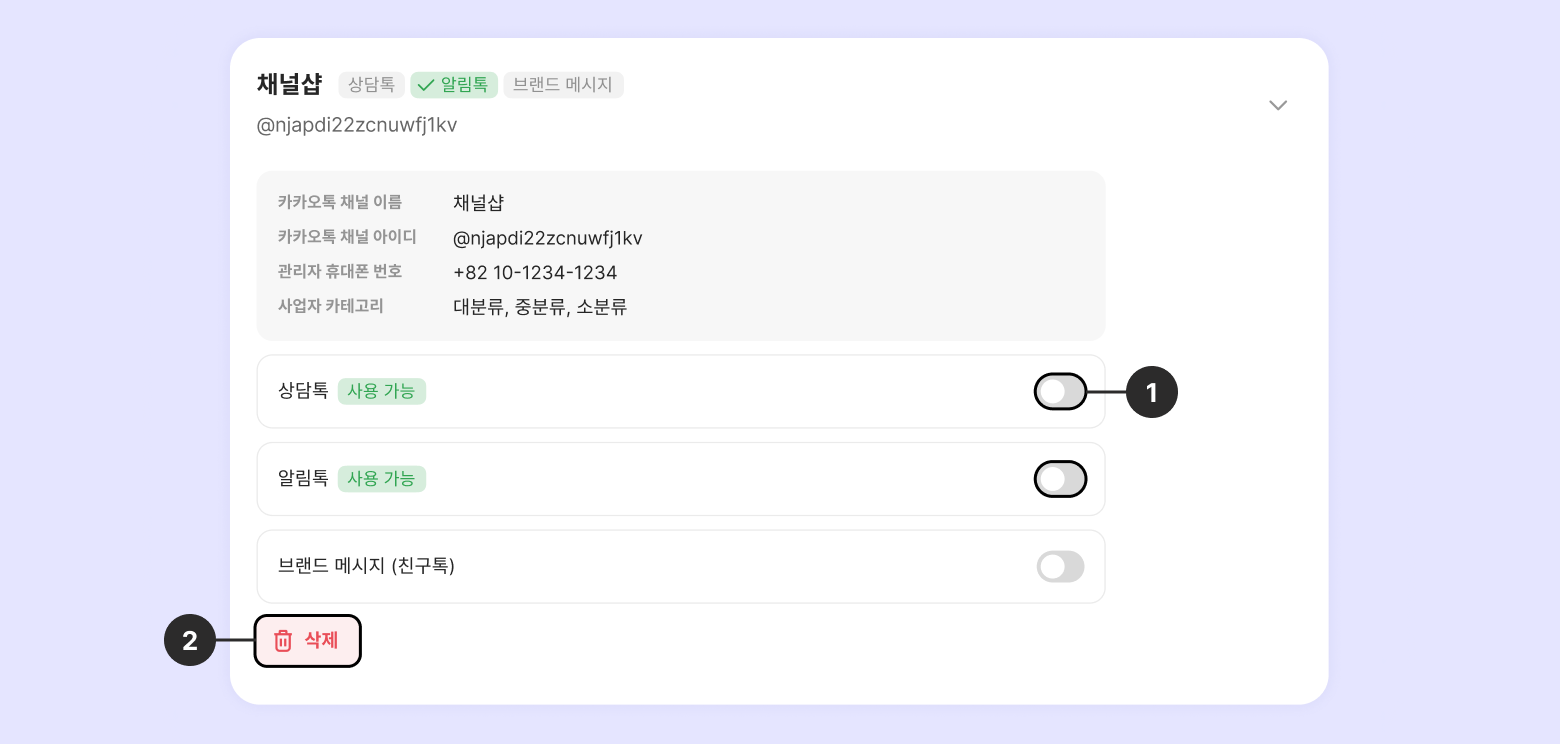Click the 대분류, 중분류, 소분류 category value
Viewport: 1560px width, 744px height.
coord(540,307)
